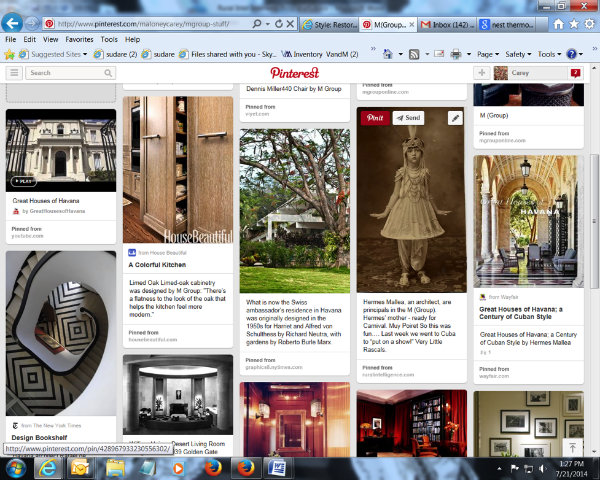Click the address bar search magnifier icon

pyautogui.click(x=257, y=24)
